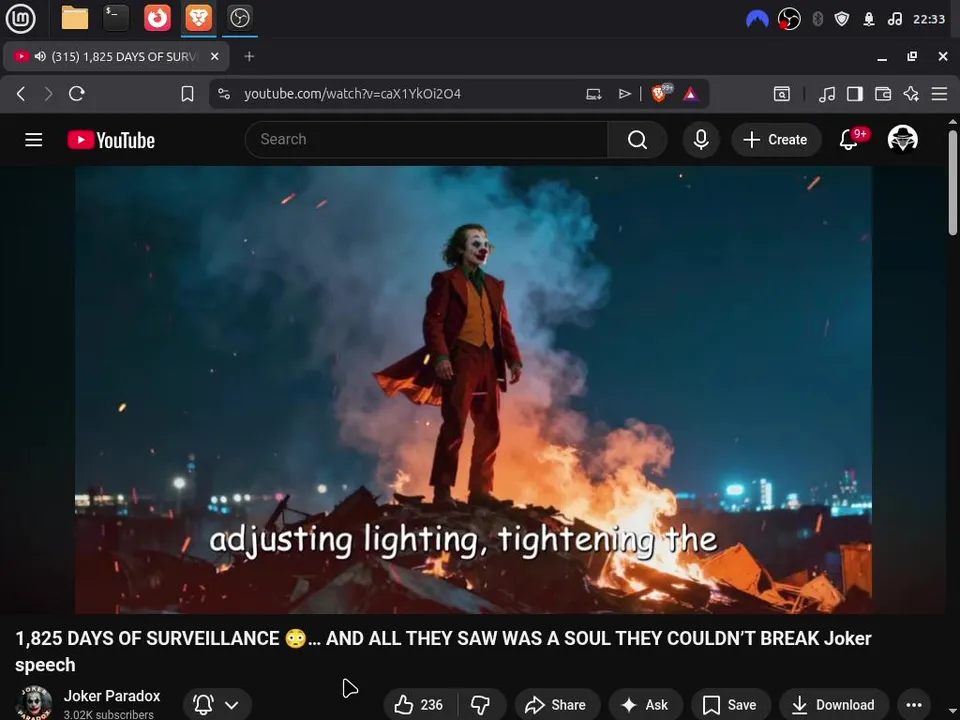
Task: Click the Create button
Action: (x=776, y=140)
